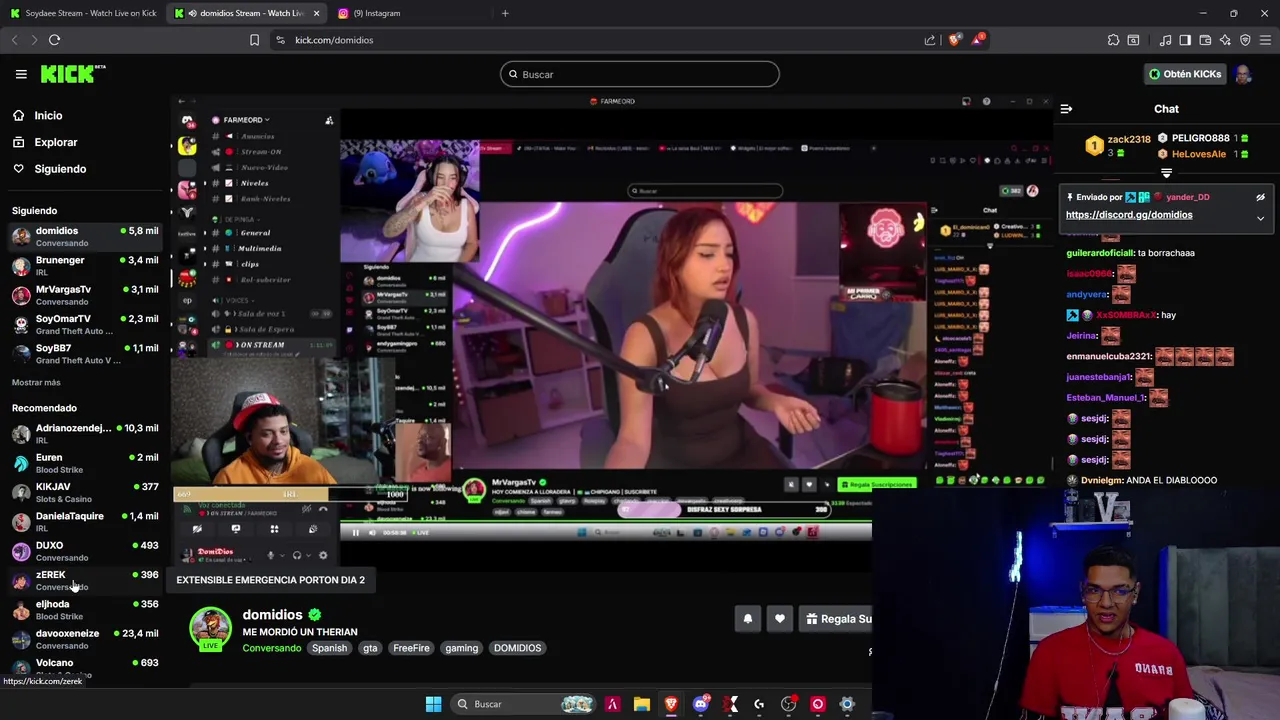Viewport: 1280px width, 720px height.
Task: Open Brave Shields lion icon
Action: 955,40
